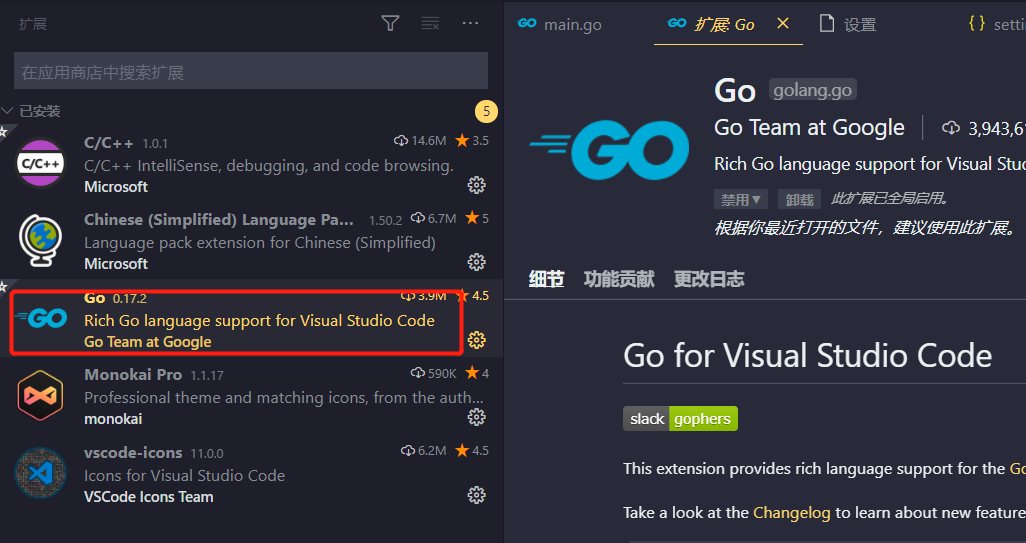
Task: Click the Chinese Language Pack 6.7M downloads
Action: click(x=433, y=218)
